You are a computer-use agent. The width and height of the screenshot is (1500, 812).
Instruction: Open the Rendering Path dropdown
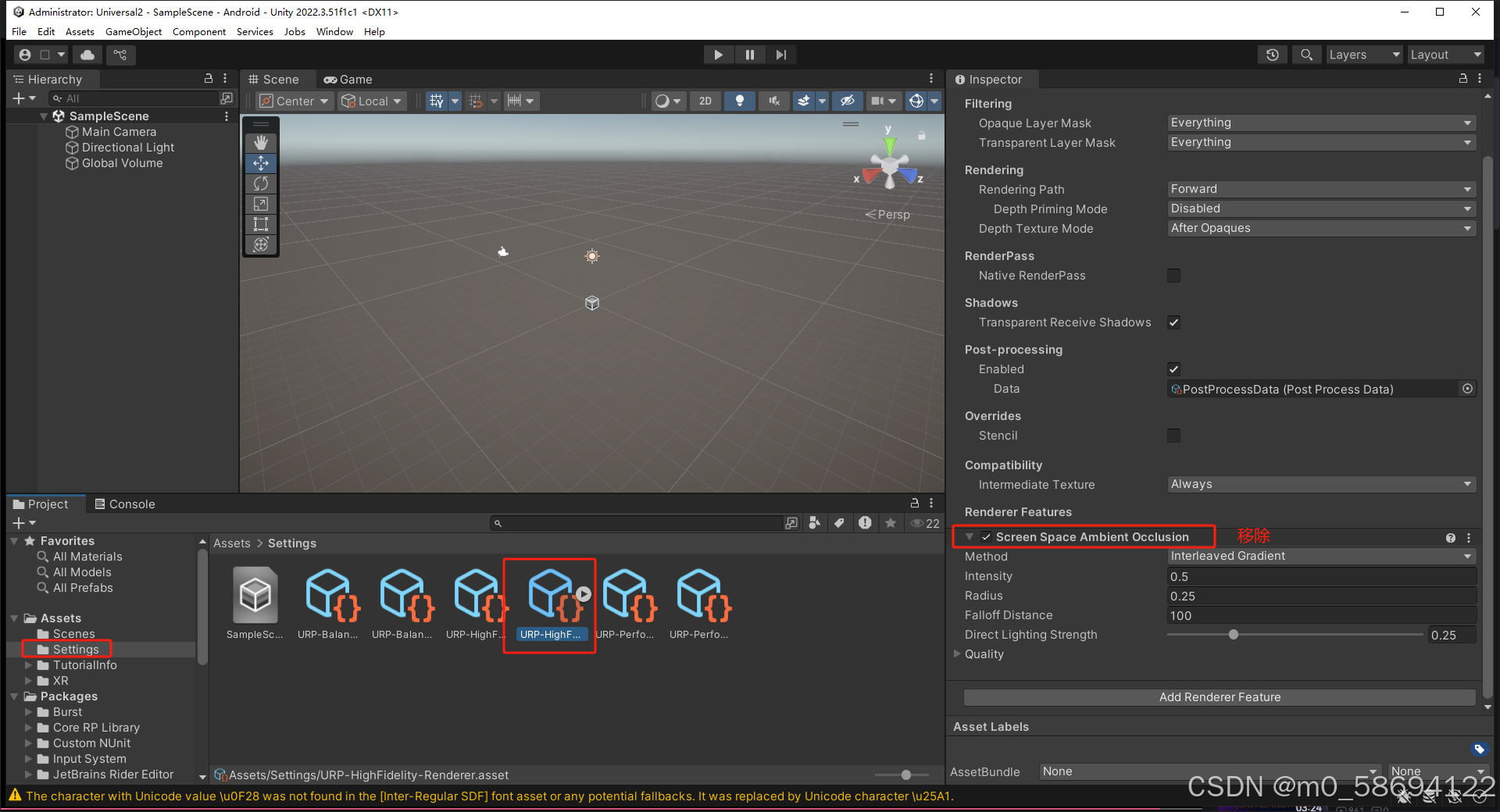pyautogui.click(x=1320, y=189)
